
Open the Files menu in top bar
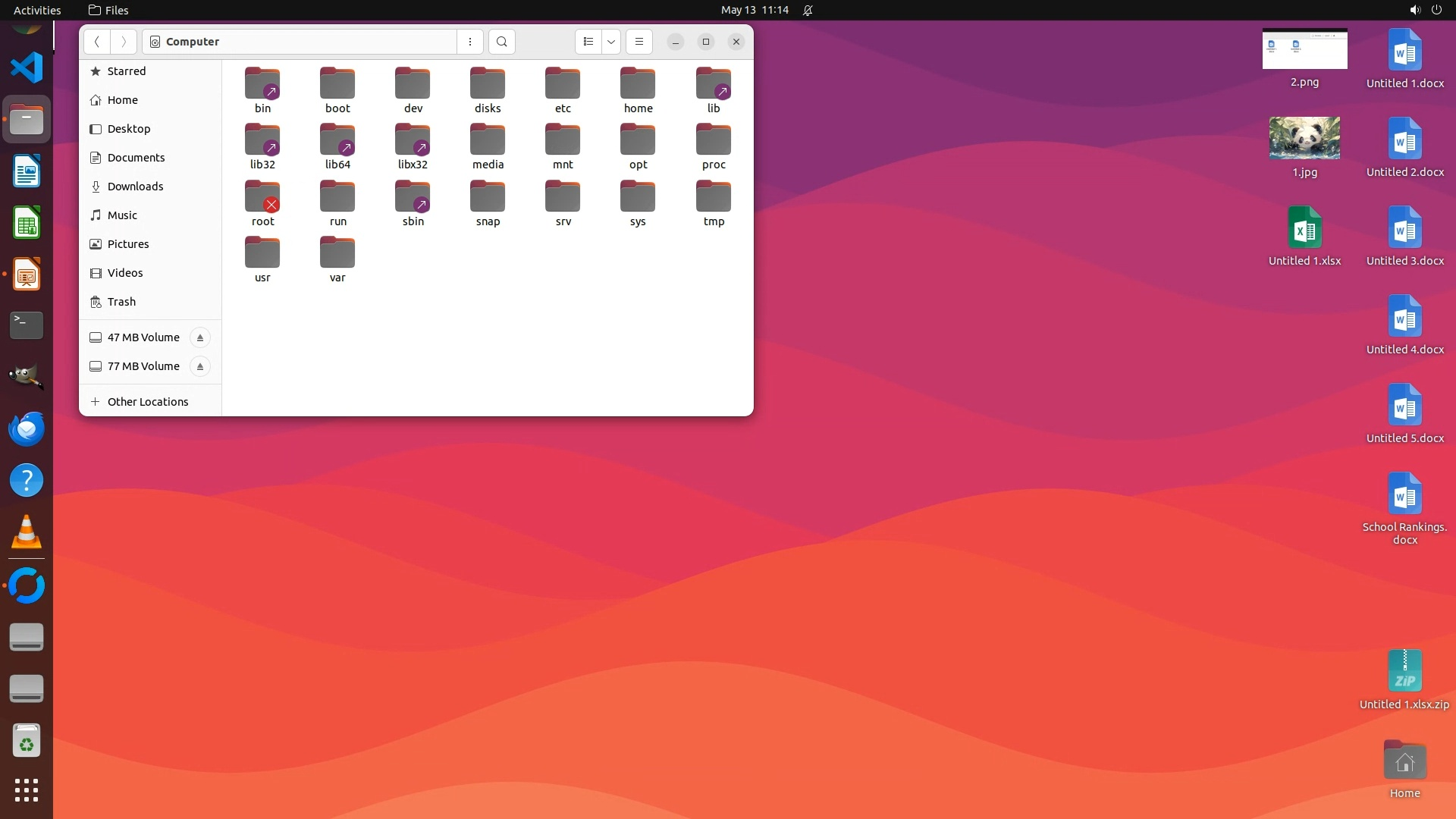[108, 10]
